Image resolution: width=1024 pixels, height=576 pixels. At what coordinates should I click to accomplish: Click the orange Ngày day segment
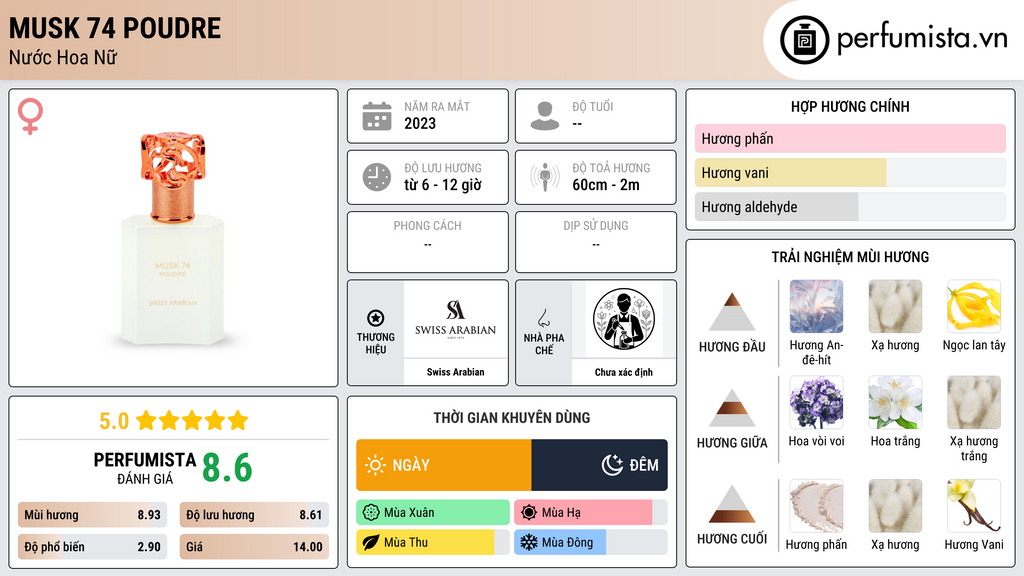[x=444, y=465]
